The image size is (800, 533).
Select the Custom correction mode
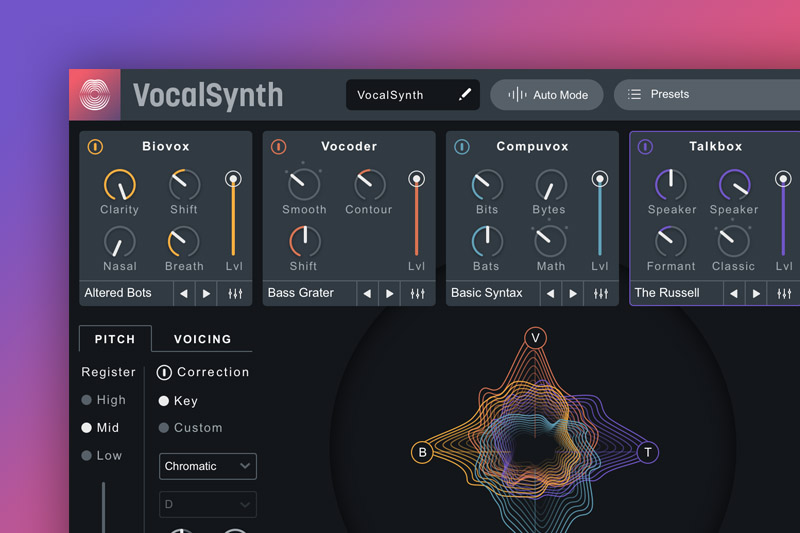190,427
